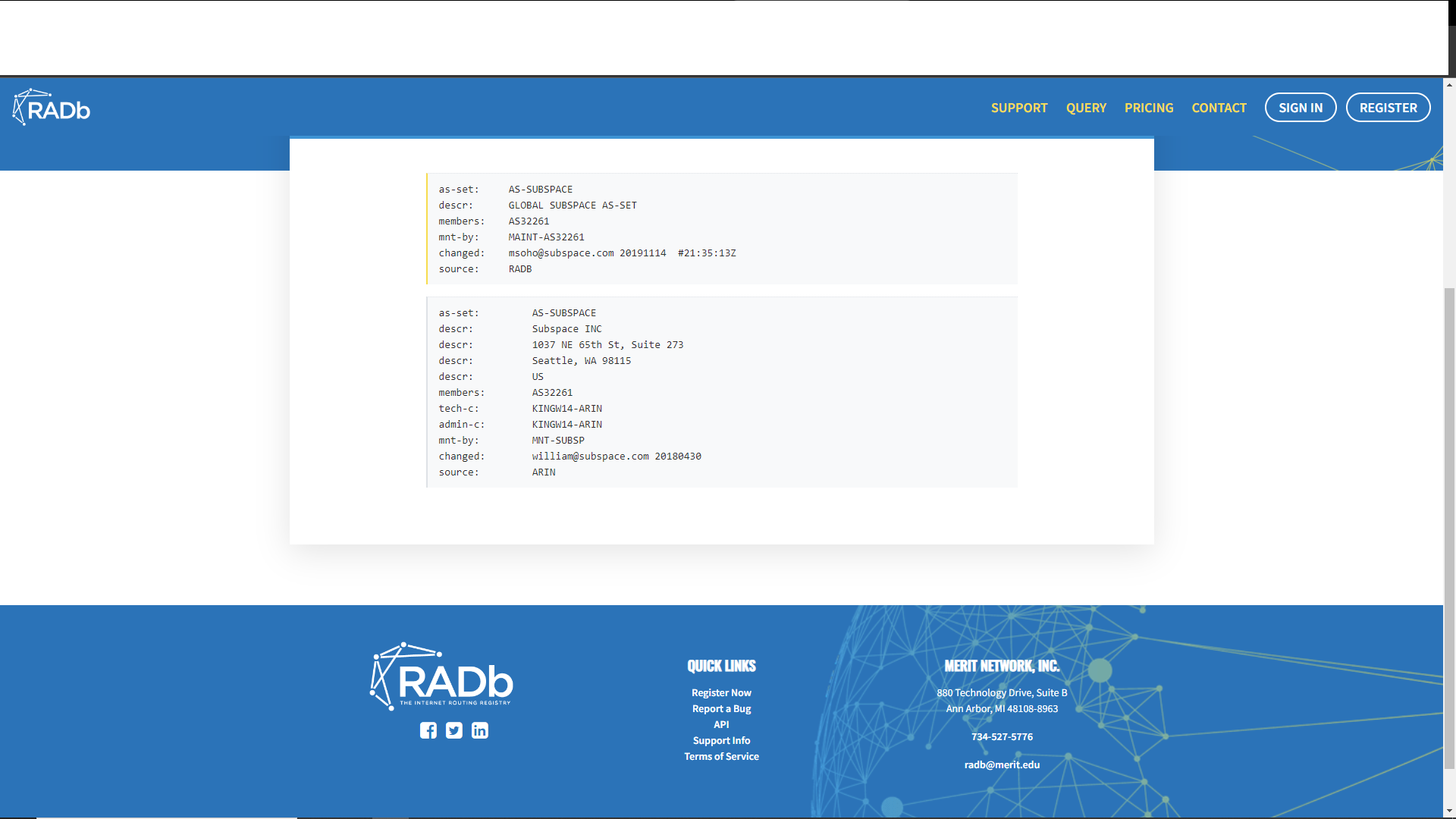
Task: Click the scrollbar down arrow
Action: click(x=1449, y=811)
